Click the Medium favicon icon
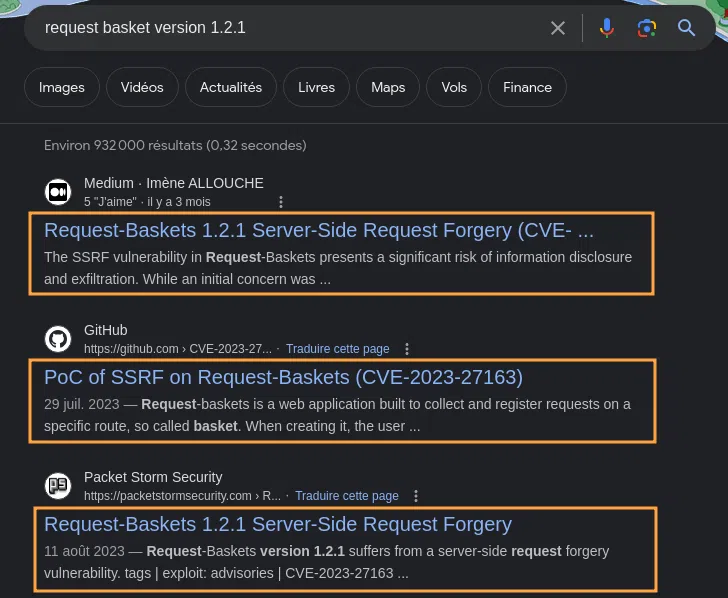Image resolution: width=728 pixels, height=598 pixels. tap(58, 191)
